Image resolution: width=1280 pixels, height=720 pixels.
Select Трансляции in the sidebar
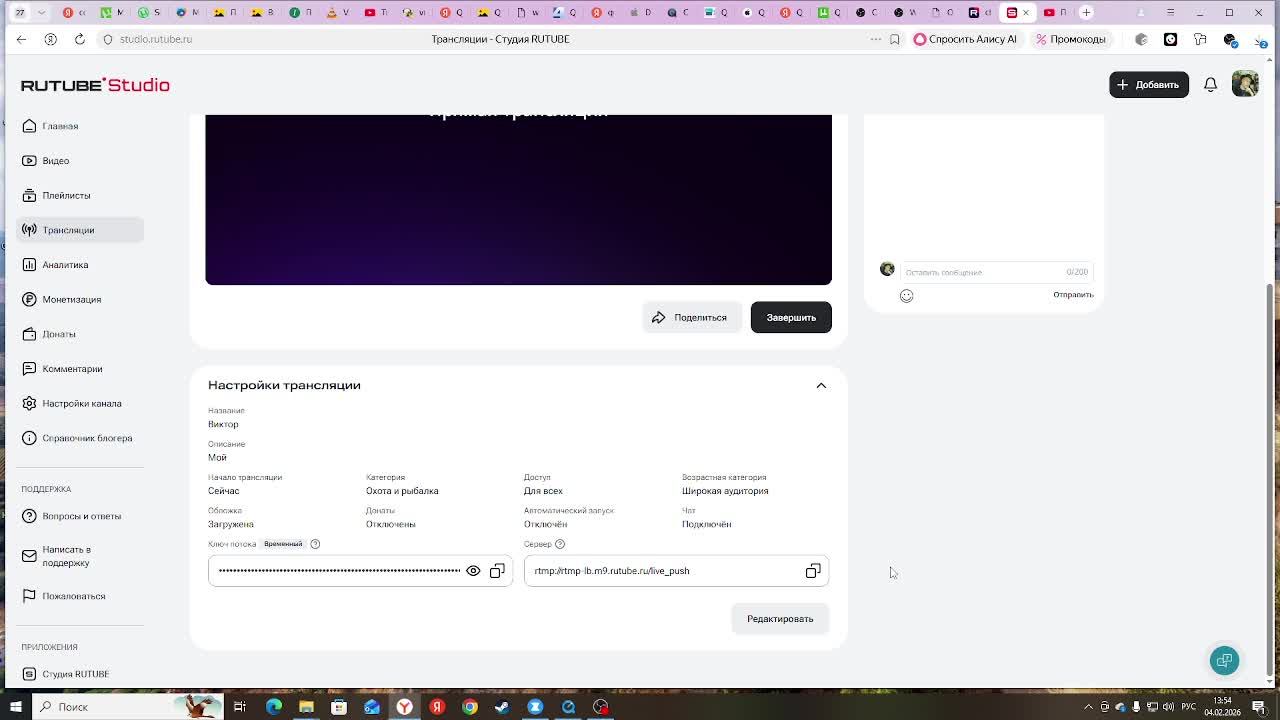coord(80,230)
